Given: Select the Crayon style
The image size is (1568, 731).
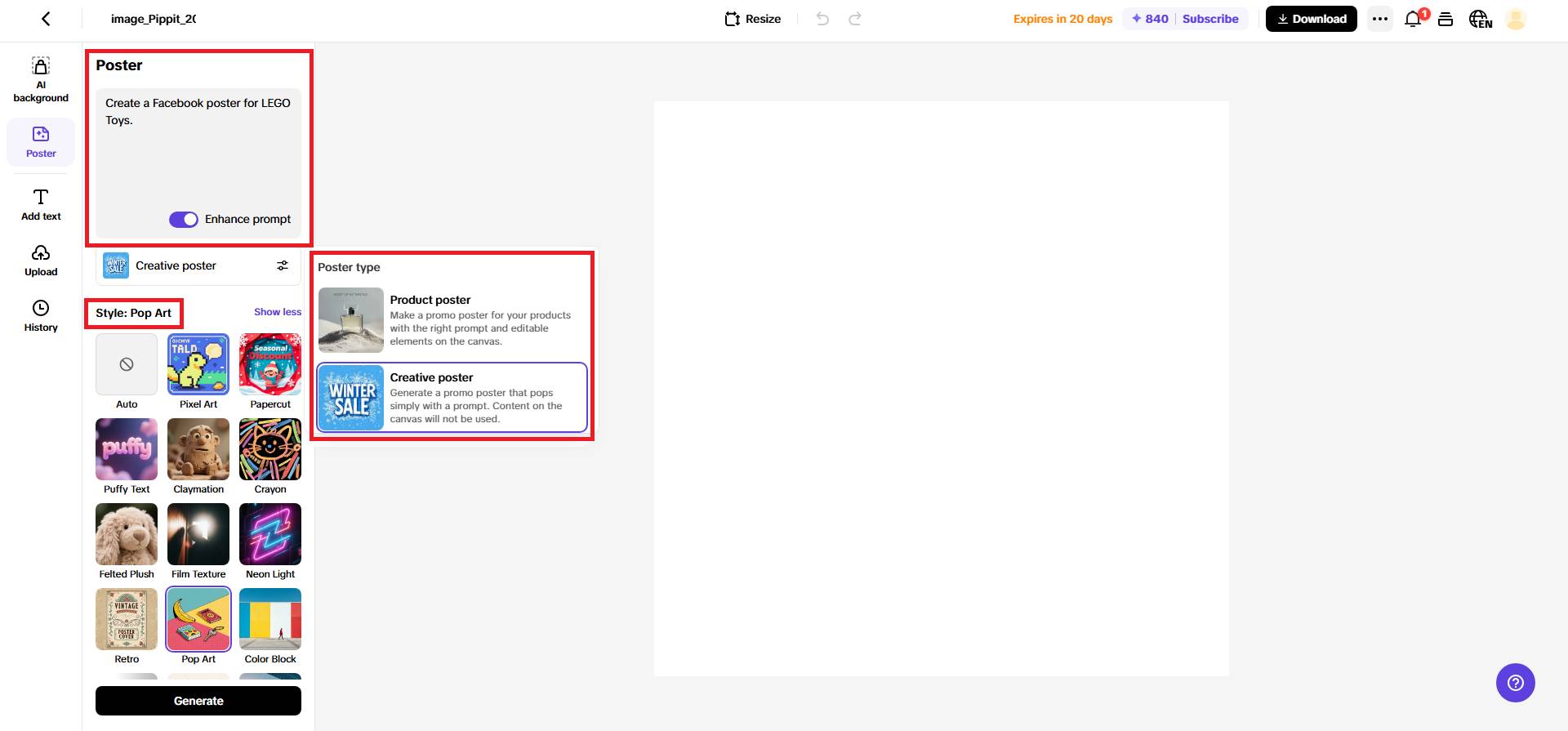Looking at the screenshot, I should click(270, 457).
